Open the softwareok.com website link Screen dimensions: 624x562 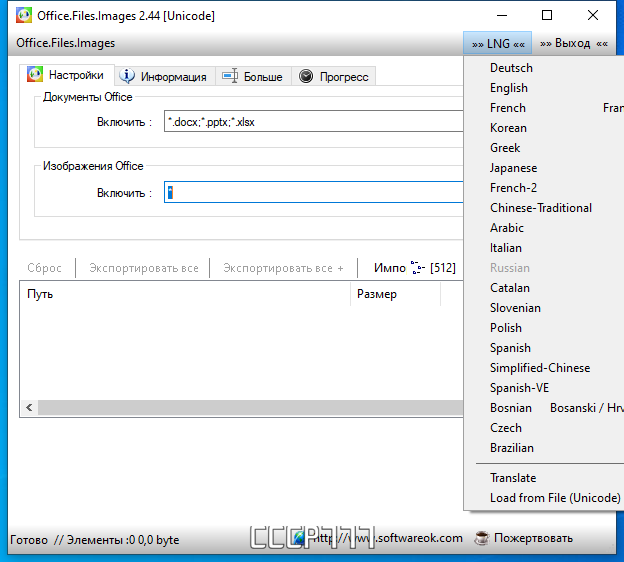click(386, 538)
